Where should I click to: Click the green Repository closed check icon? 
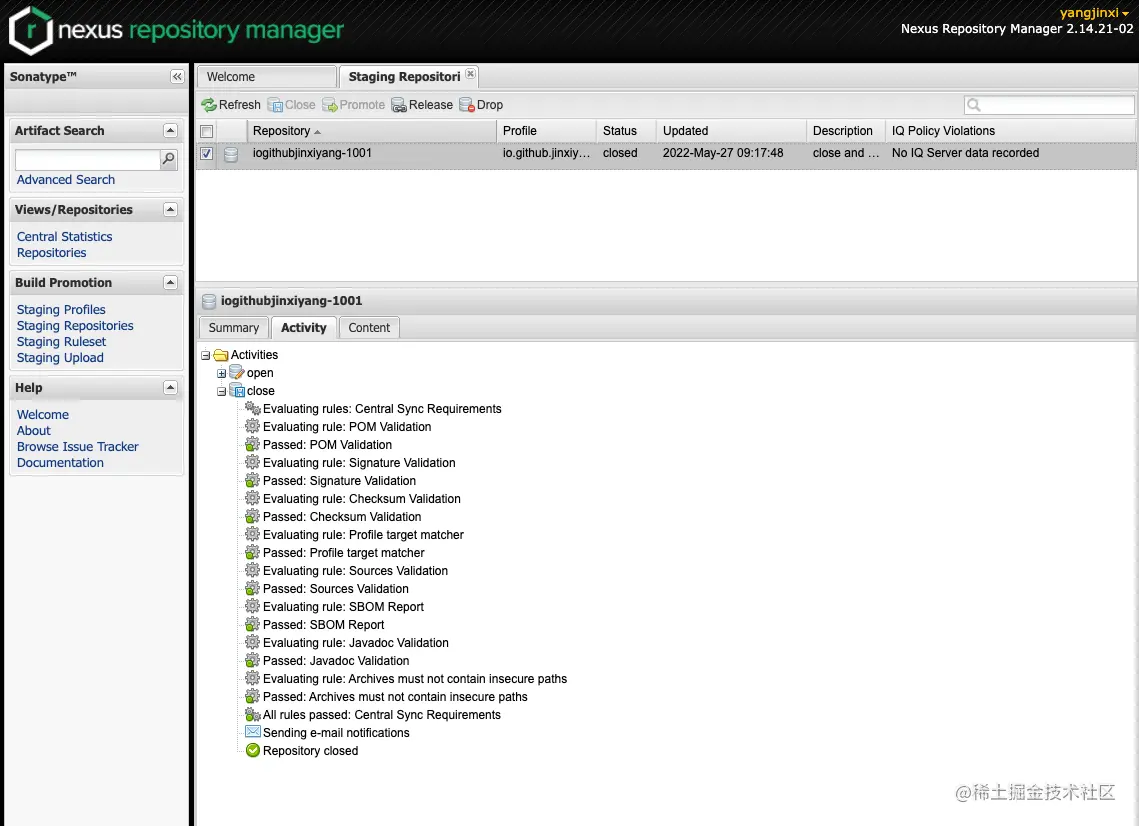253,750
